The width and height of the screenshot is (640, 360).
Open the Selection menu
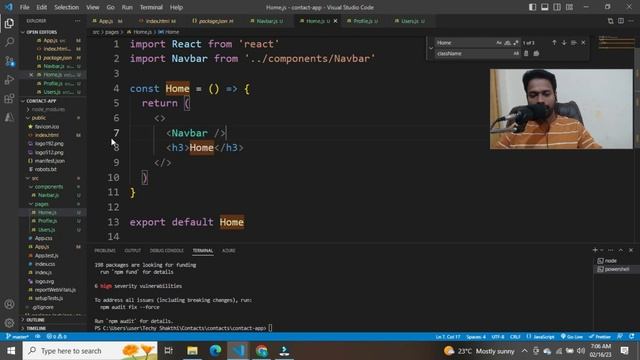(66, 7)
